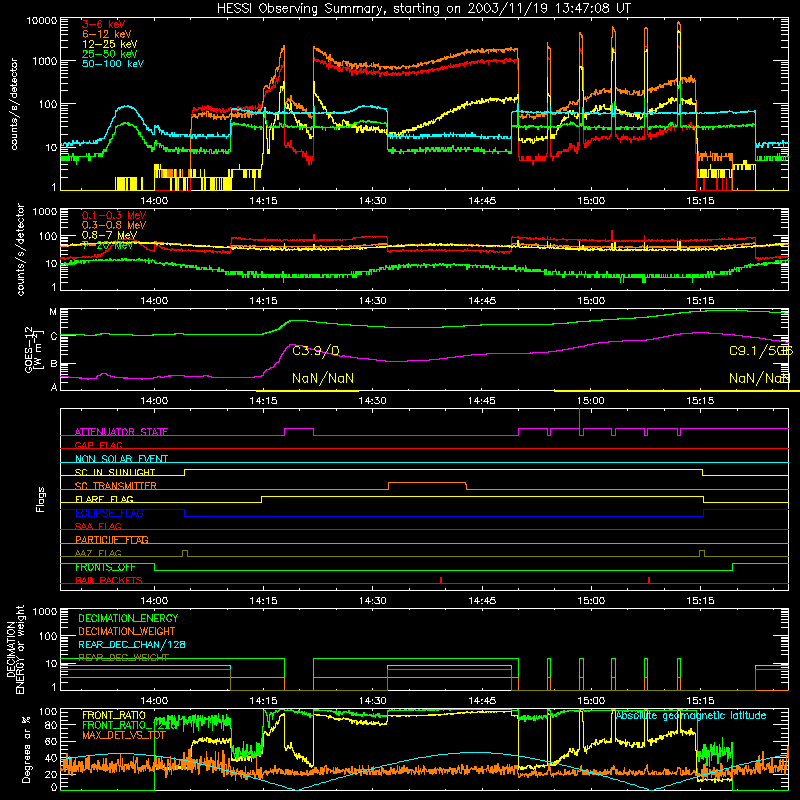Click NaN/NaN text below the C9.1 annotation
Viewport: 800px width, 800px height.
click(759, 378)
